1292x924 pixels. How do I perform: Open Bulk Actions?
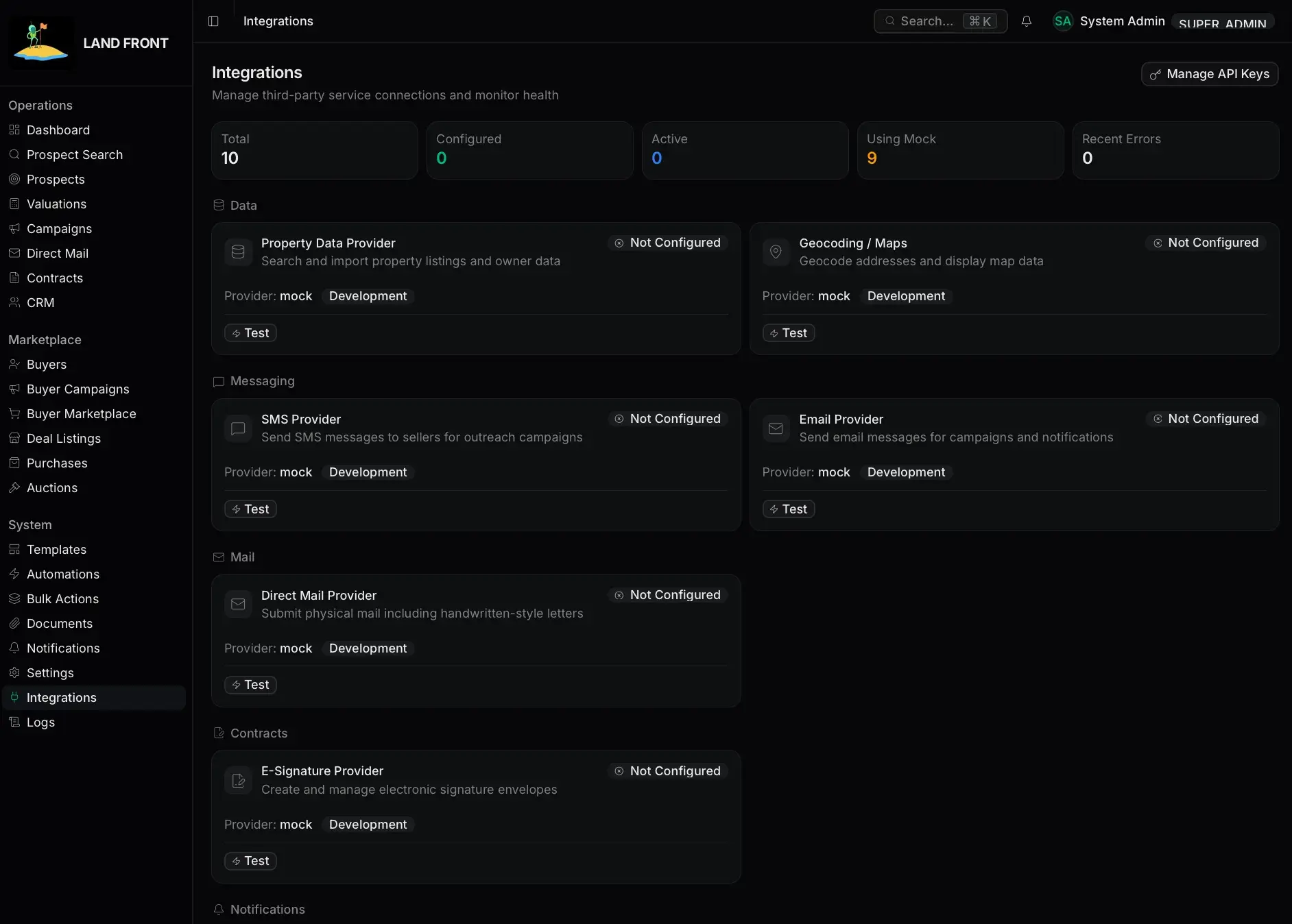(x=94, y=599)
